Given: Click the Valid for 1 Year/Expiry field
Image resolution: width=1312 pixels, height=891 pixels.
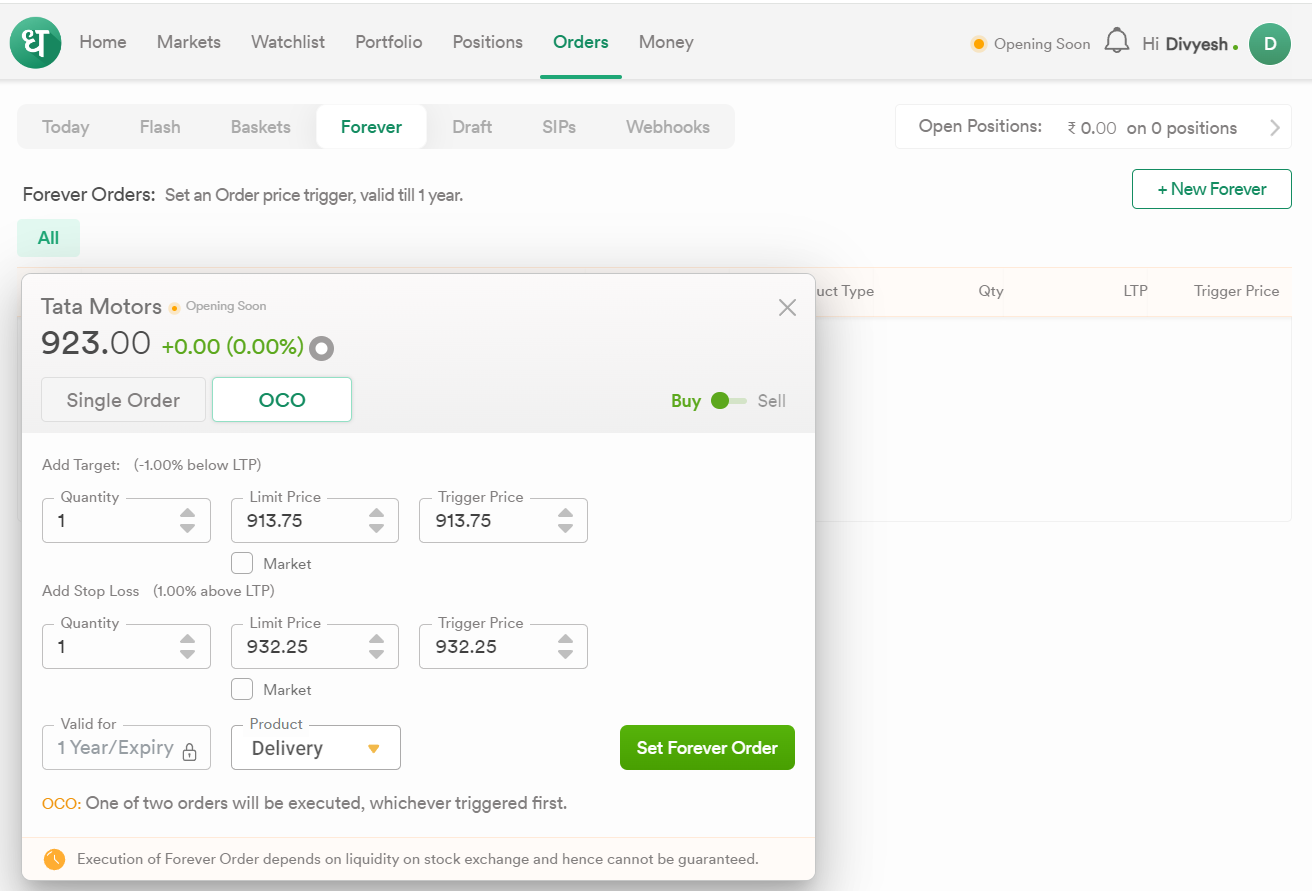Looking at the screenshot, I should [126, 748].
